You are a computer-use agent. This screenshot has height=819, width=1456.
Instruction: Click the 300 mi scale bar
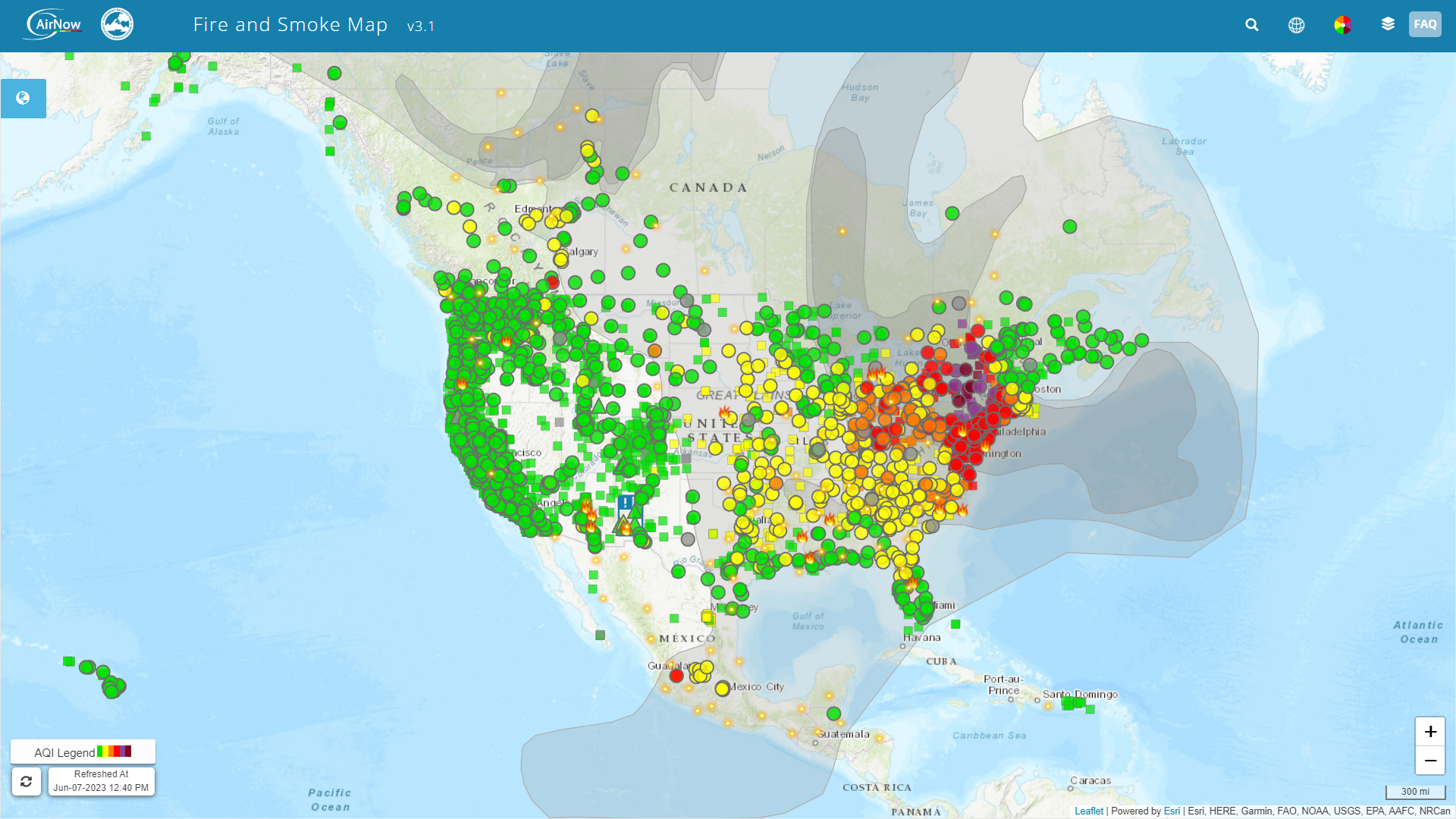point(1415,792)
